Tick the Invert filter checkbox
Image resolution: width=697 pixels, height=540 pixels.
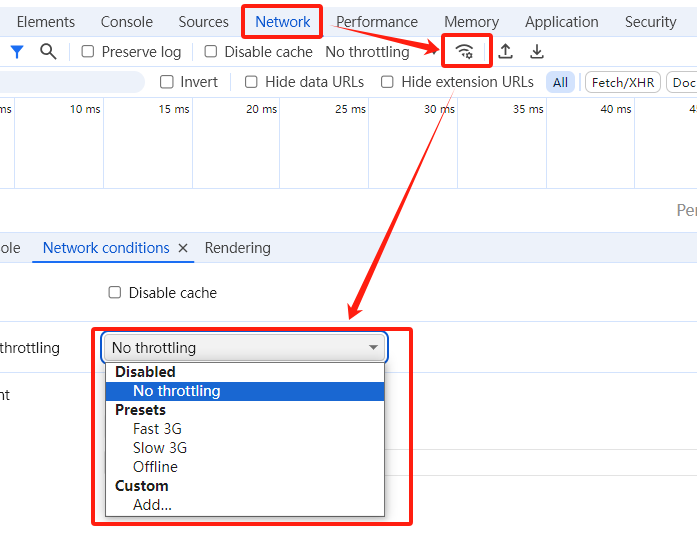[x=167, y=82]
